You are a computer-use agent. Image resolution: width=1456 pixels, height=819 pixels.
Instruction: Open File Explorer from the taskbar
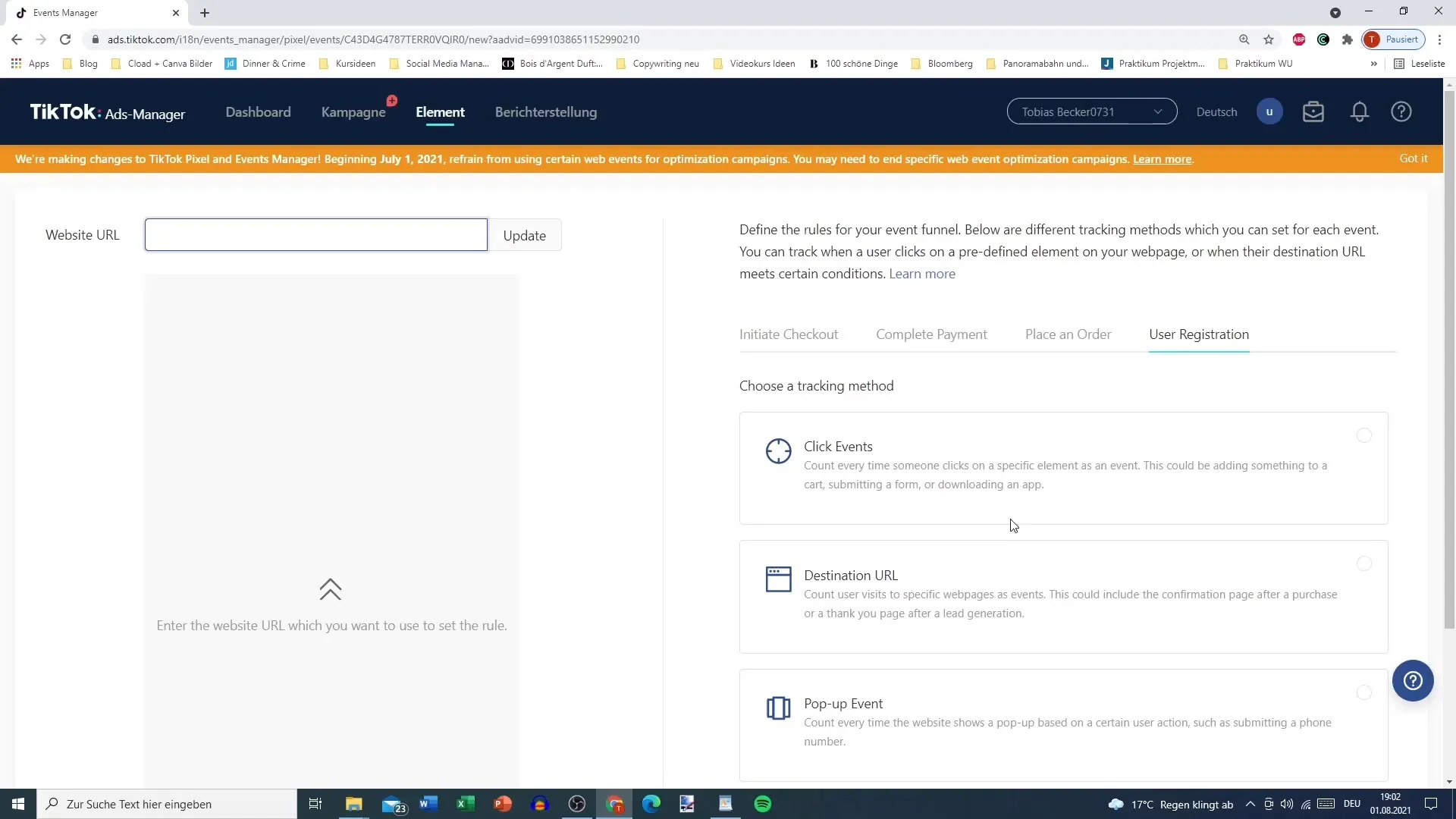354,804
